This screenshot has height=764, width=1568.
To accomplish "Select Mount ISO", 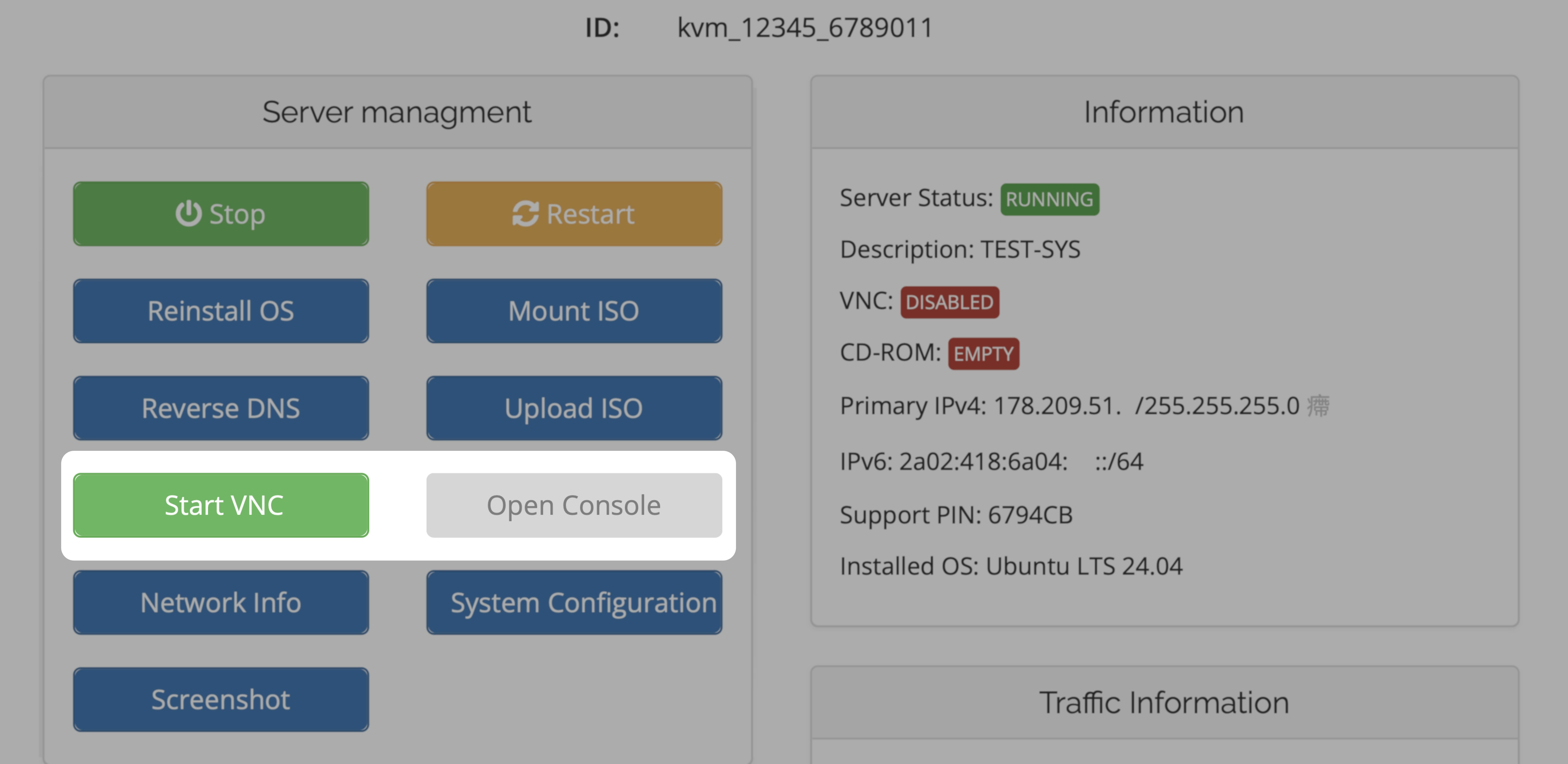I will [x=574, y=311].
